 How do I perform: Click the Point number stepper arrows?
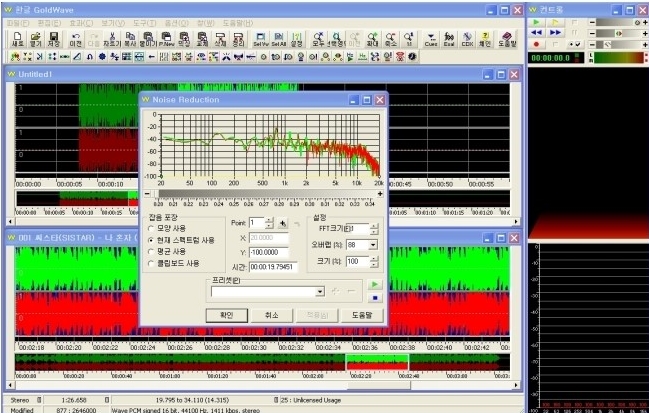(x=269, y=223)
